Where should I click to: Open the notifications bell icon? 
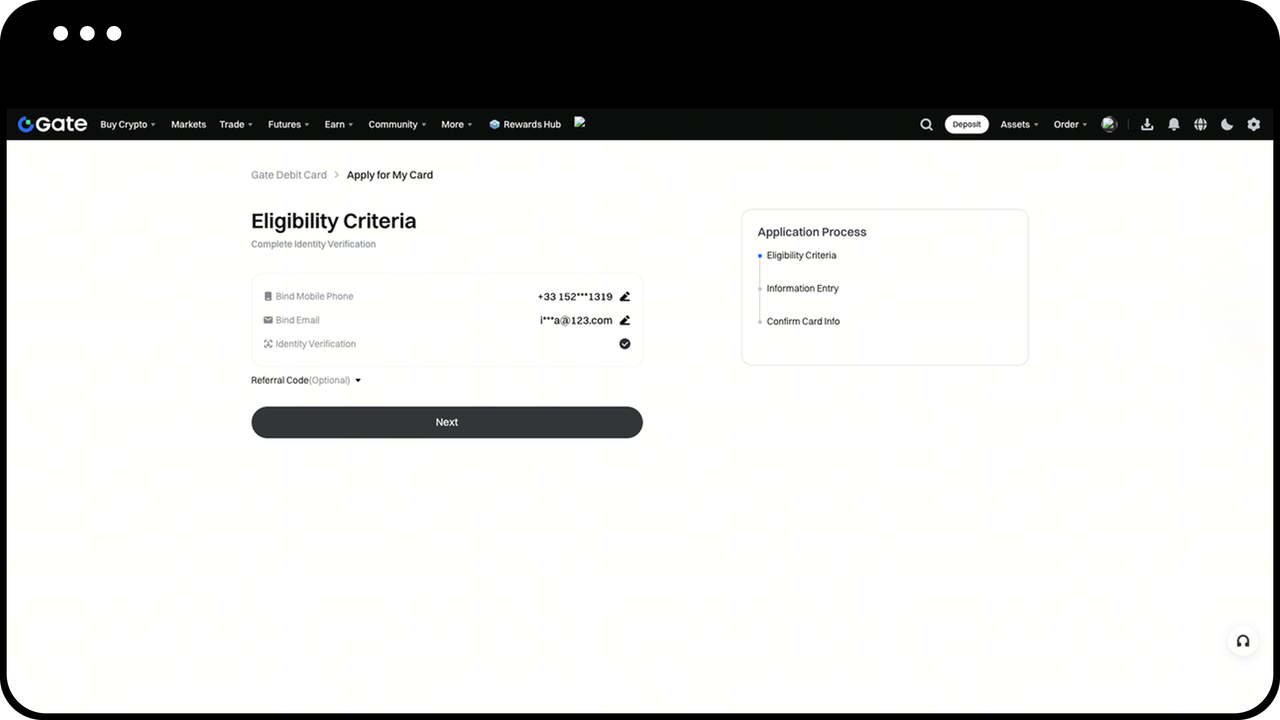tap(1174, 125)
